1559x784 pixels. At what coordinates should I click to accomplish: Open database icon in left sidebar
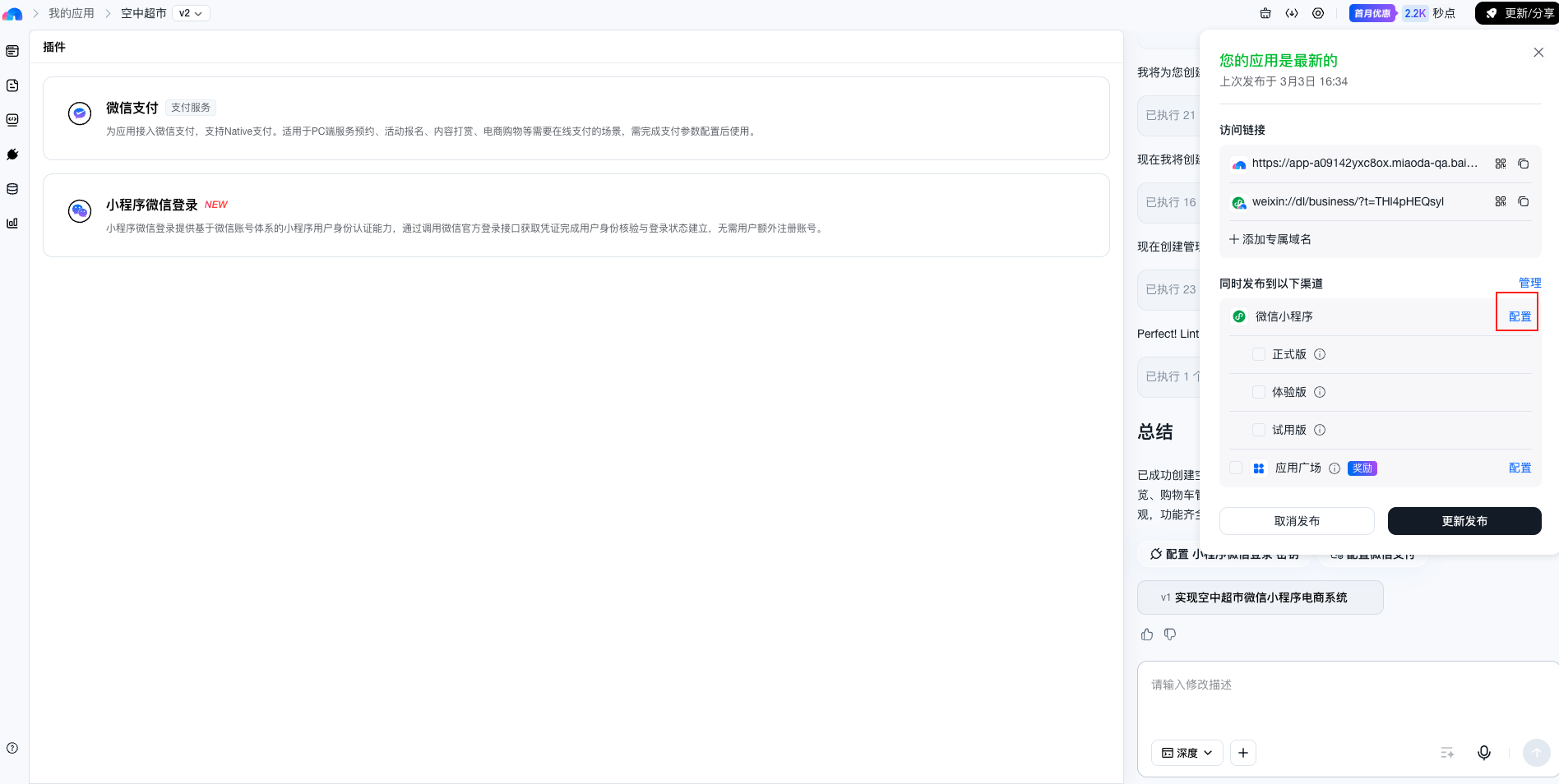tap(12, 189)
